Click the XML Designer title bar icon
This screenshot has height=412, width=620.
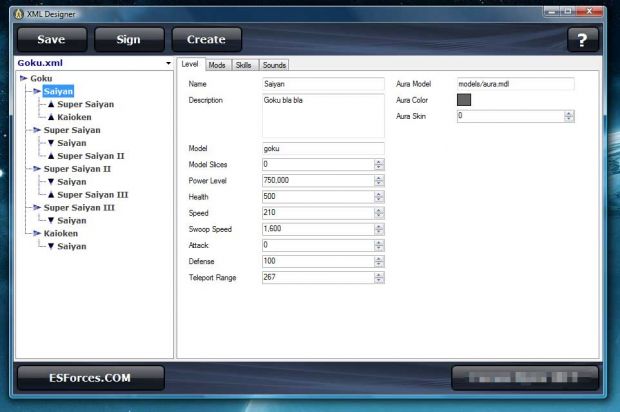click(x=19, y=14)
